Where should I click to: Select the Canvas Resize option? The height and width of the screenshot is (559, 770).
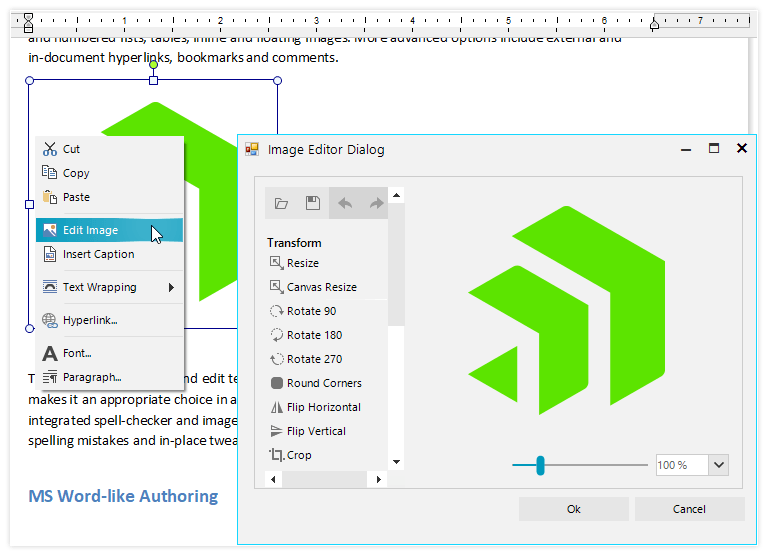(313, 287)
